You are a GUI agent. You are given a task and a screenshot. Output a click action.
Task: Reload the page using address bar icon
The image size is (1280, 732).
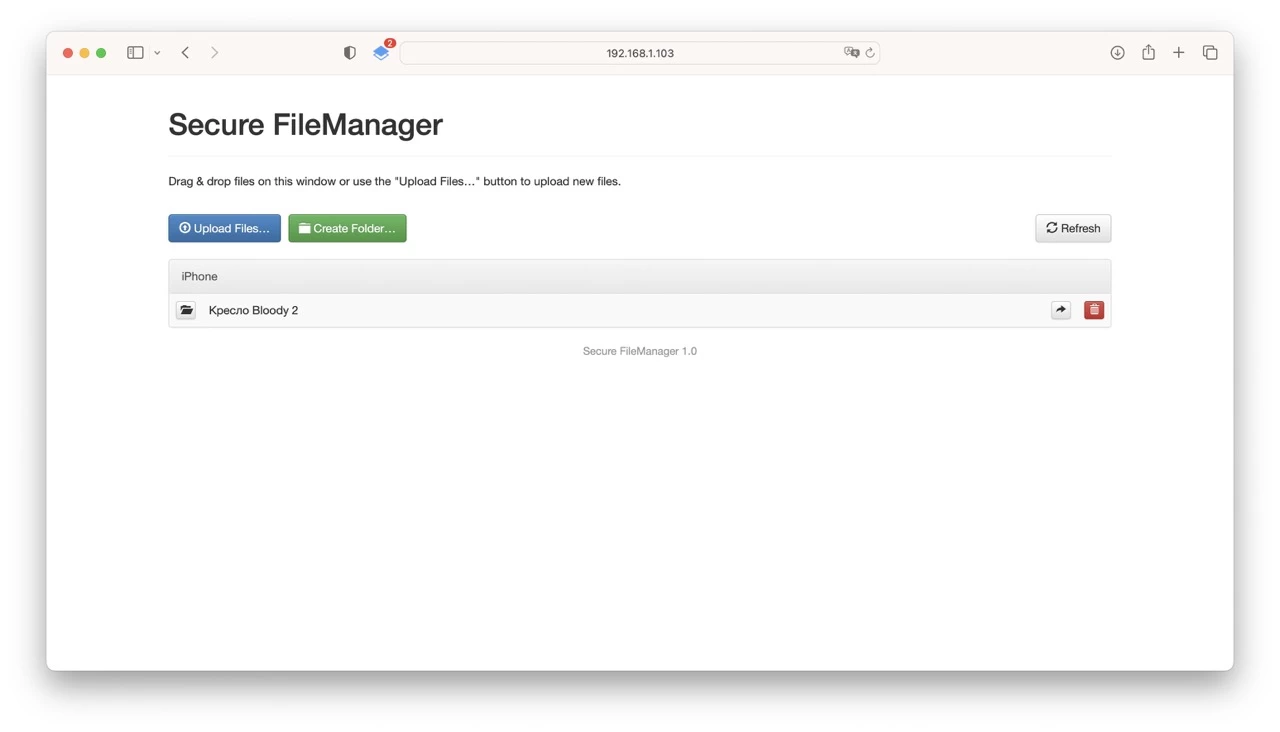coord(870,53)
